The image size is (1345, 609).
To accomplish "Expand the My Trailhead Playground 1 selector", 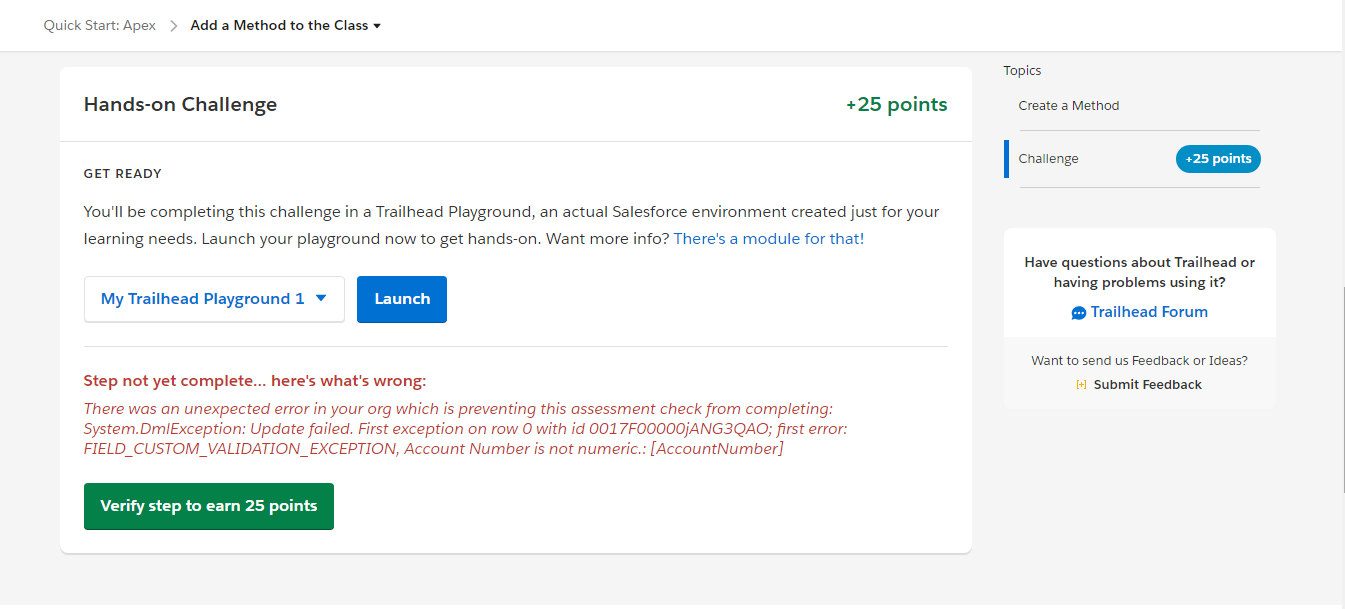I will (x=214, y=299).
